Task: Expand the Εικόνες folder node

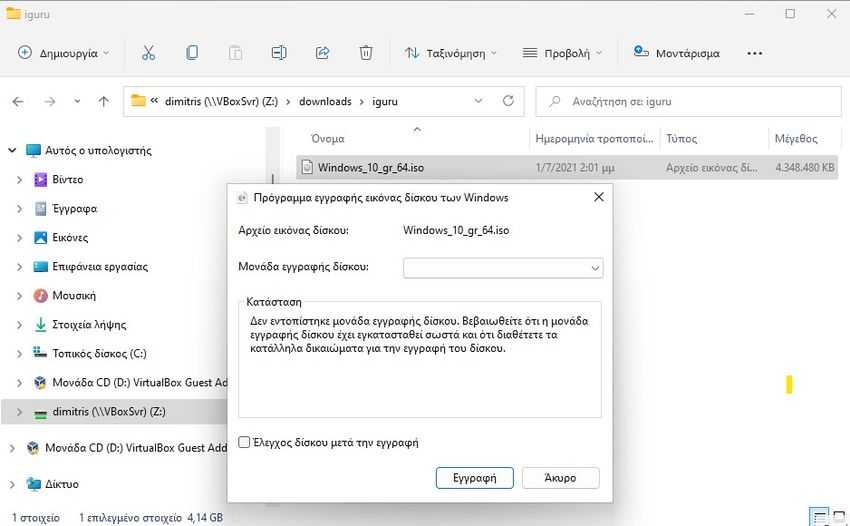Action: pyautogui.click(x=20, y=238)
